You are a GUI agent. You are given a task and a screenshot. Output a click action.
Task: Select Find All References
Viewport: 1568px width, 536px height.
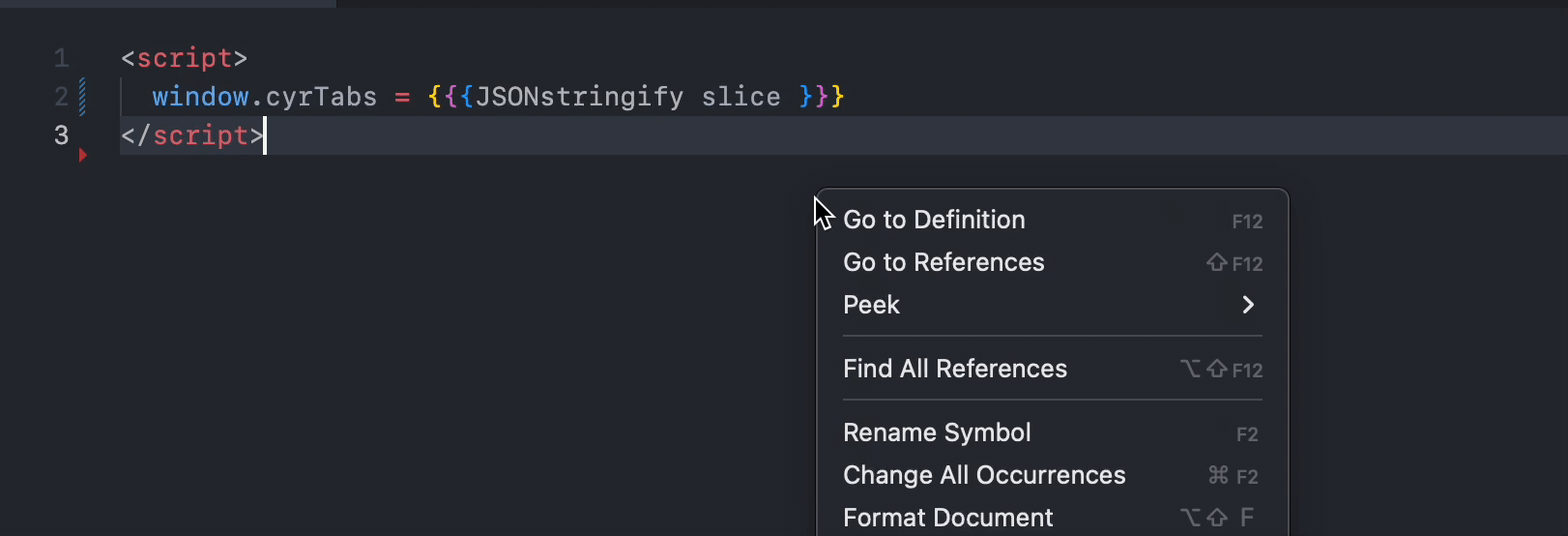pyautogui.click(x=1053, y=369)
